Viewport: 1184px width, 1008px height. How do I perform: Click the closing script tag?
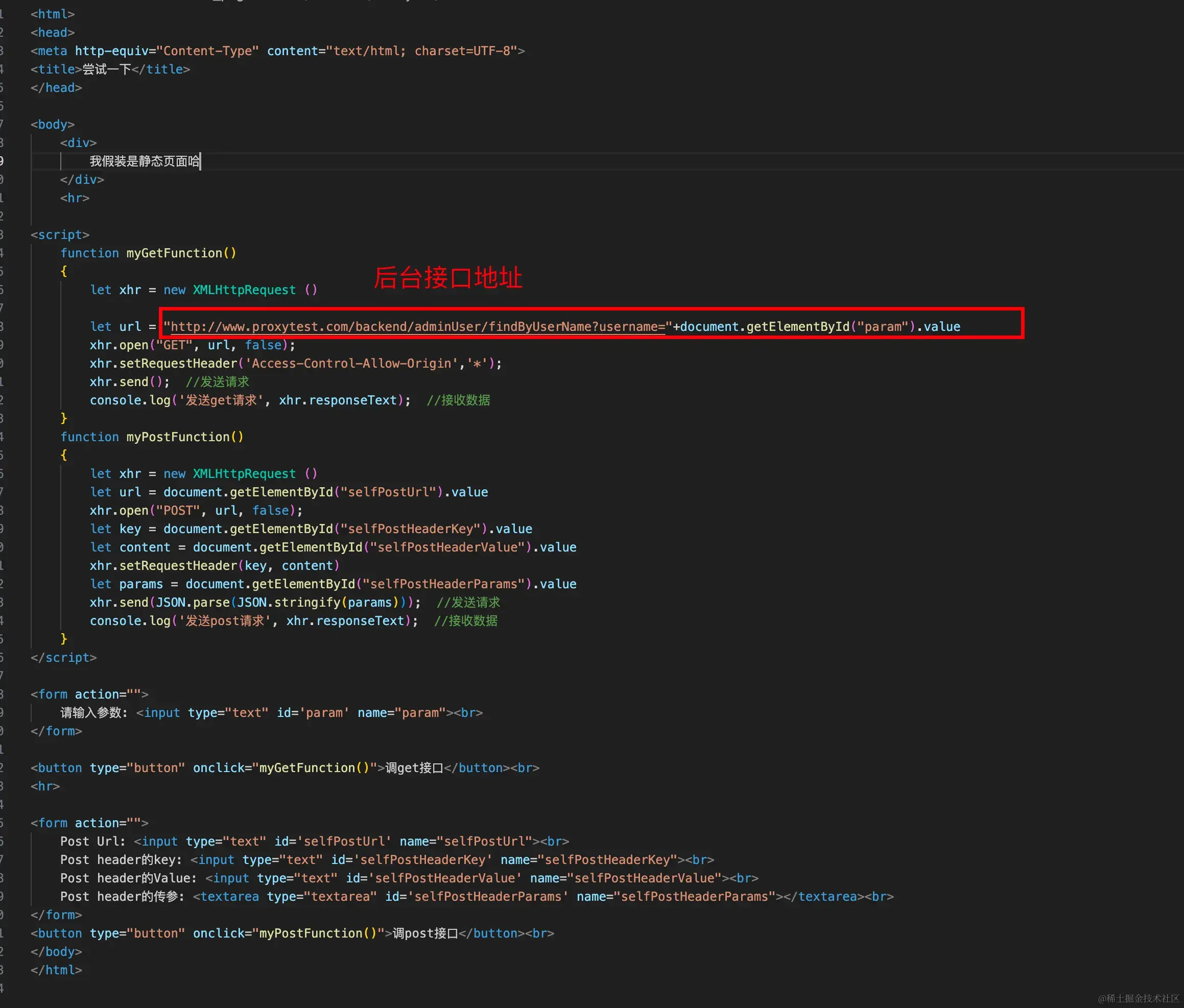(x=63, y=658)
